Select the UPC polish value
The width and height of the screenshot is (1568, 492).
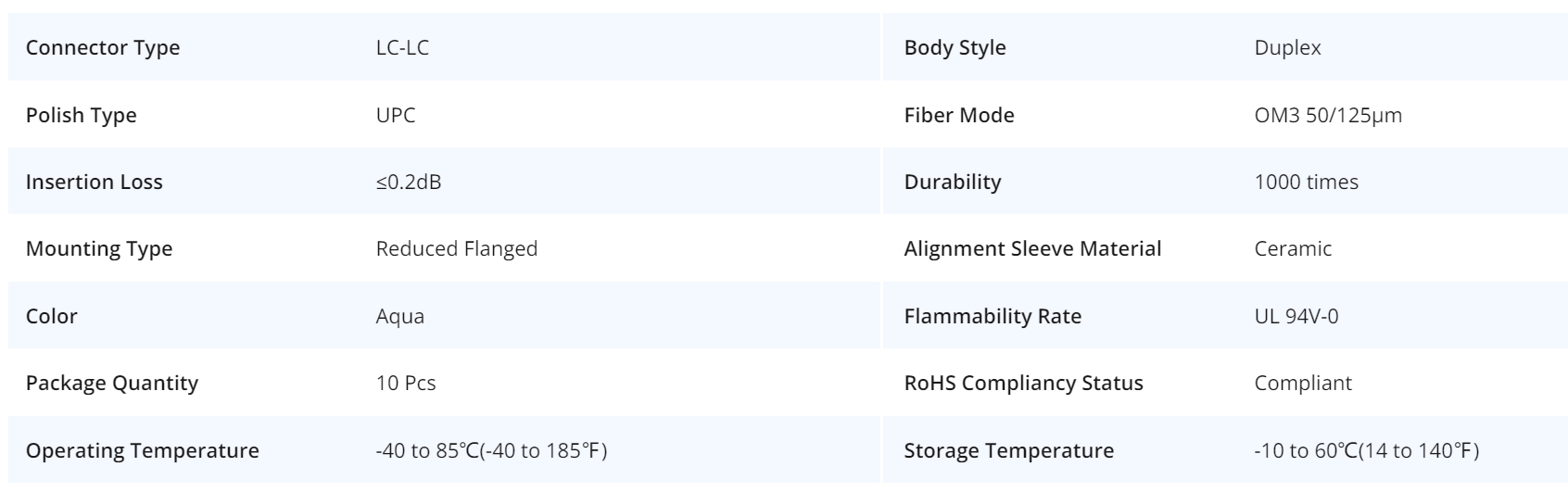[x=396, y=115]
